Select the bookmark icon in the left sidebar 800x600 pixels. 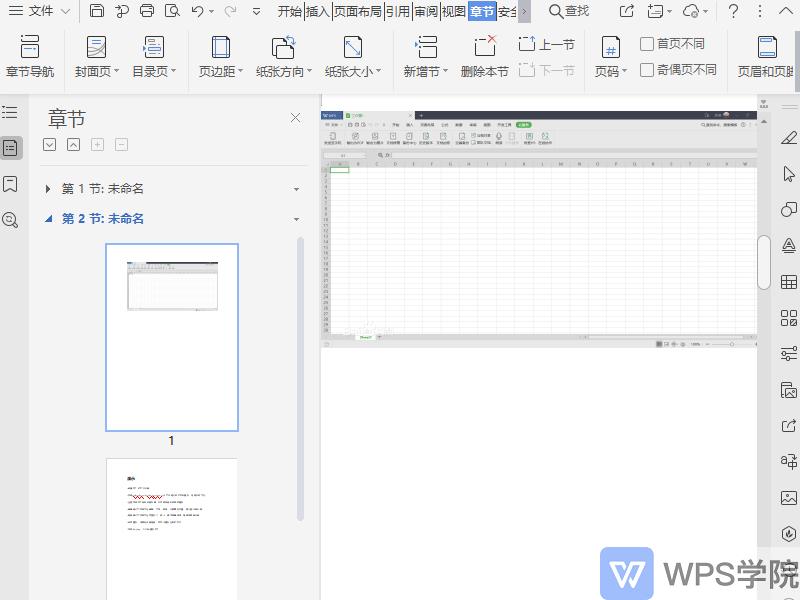[x=12, y=185]
